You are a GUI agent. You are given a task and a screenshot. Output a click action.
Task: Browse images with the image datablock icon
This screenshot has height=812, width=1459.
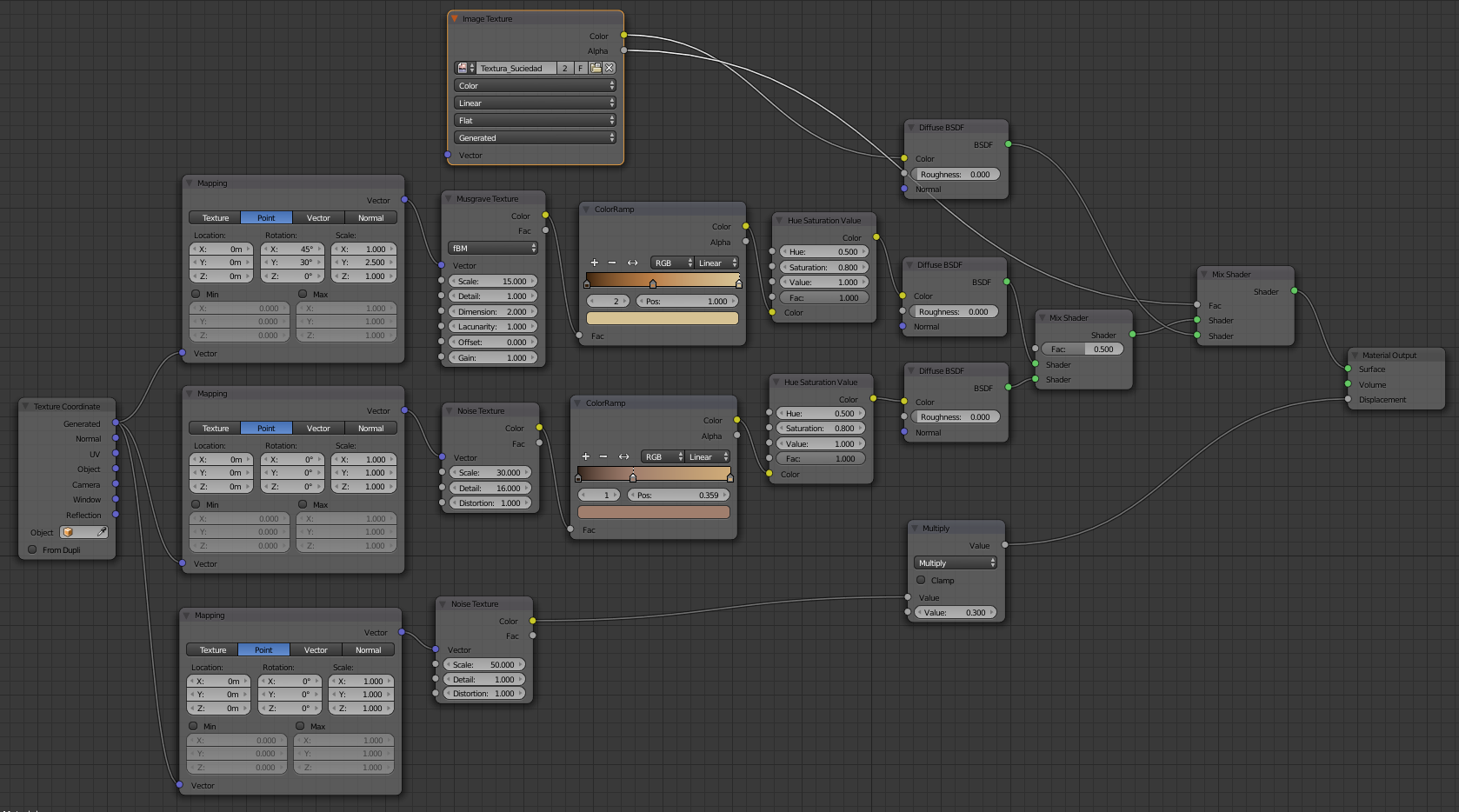click(x=464, y=68)
